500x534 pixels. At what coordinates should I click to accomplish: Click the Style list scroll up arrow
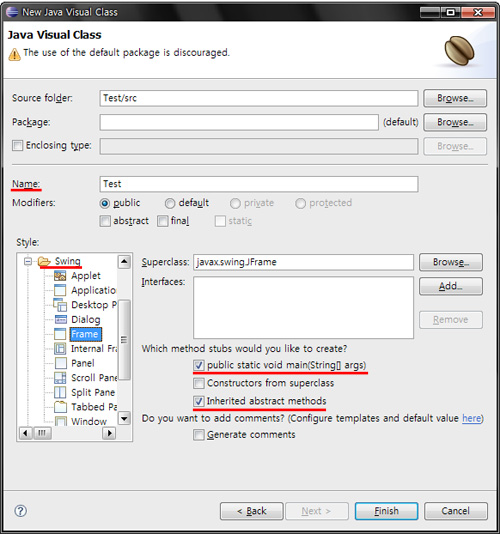click(124, 262)
